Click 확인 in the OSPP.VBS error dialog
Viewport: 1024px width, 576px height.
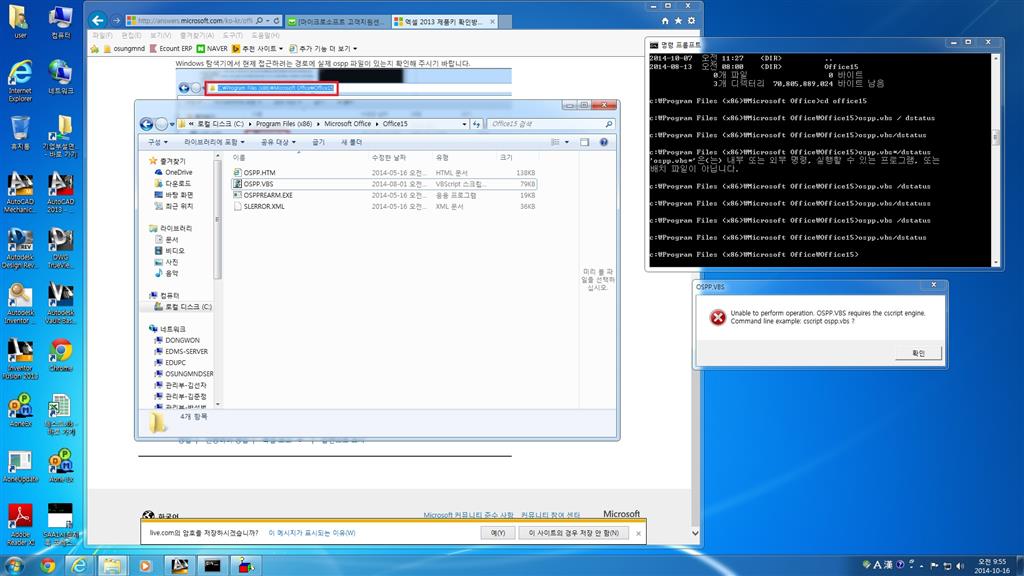(919, 353)
